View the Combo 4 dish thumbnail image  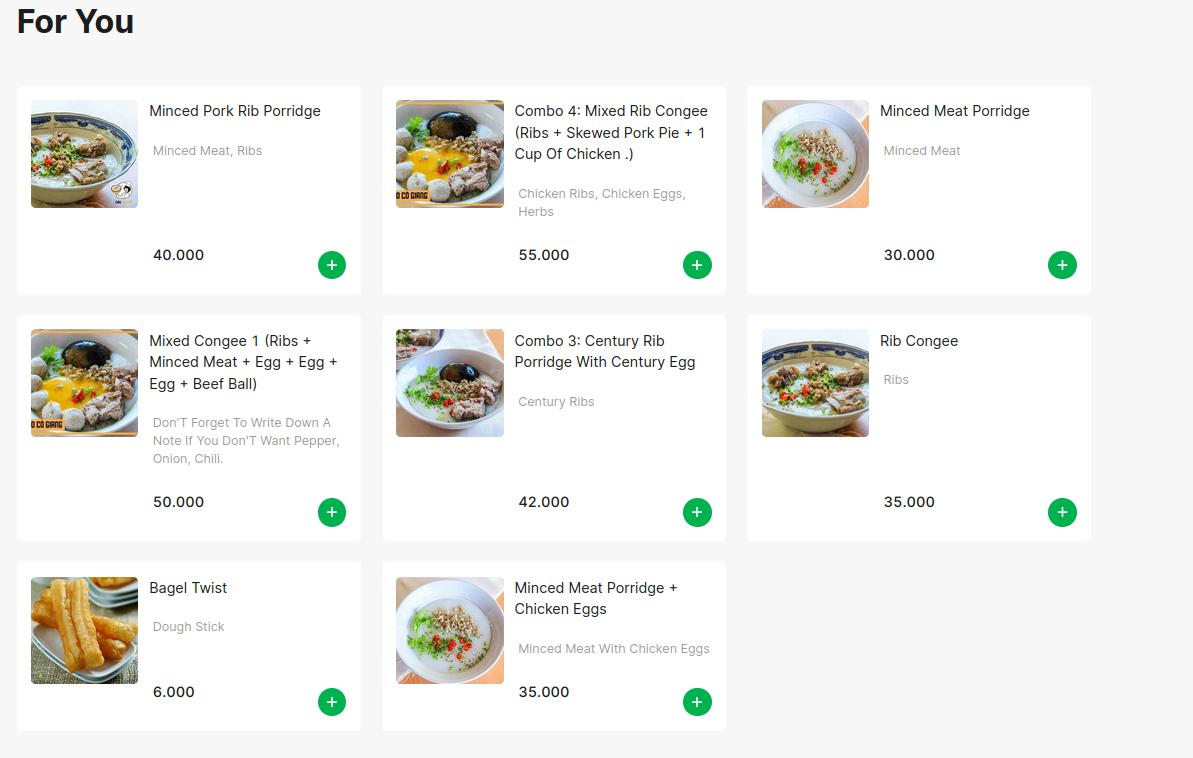450,154
